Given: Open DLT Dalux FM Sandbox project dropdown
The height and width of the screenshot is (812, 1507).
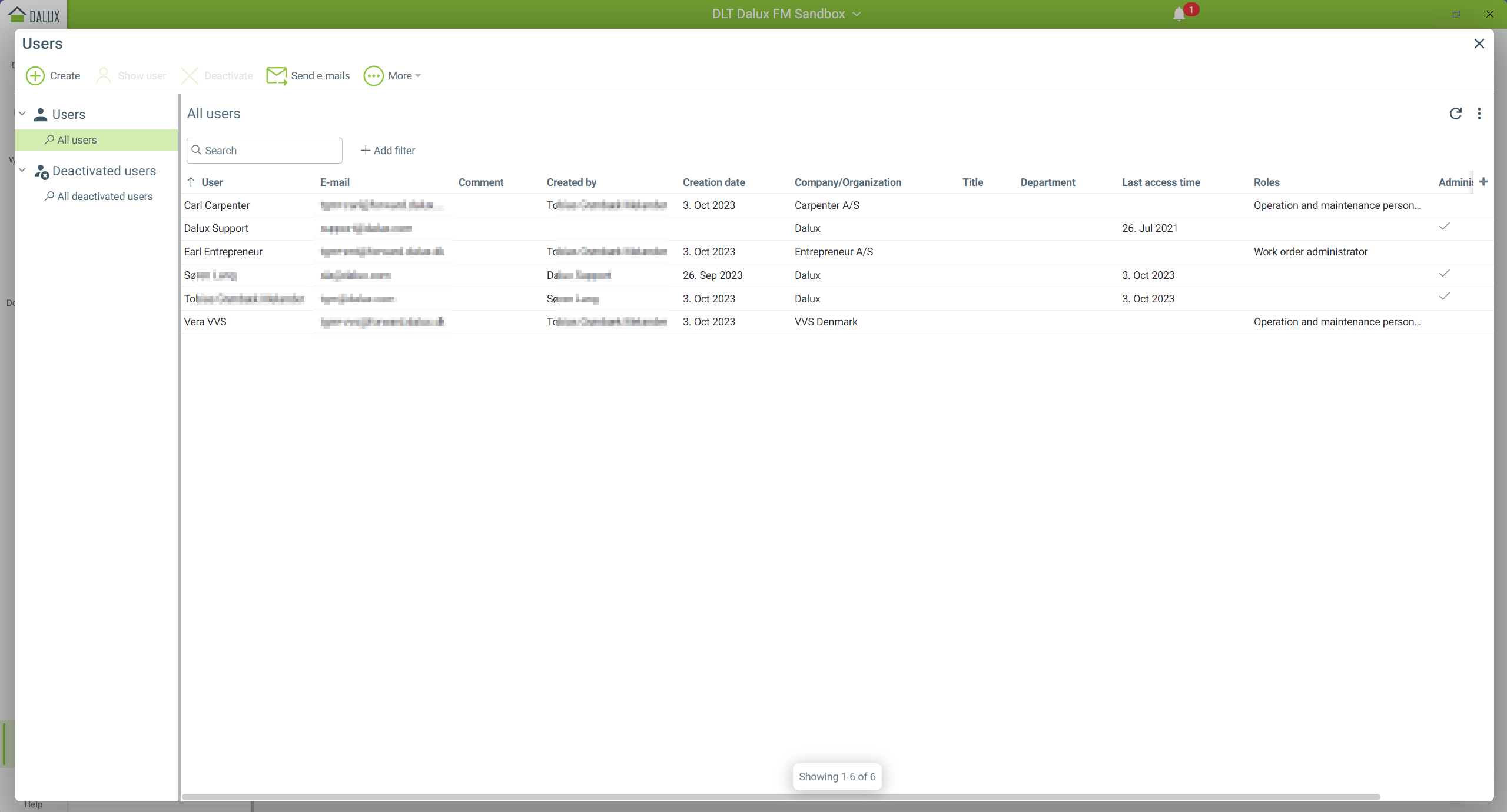Looking at the screenshot, I should (x=786, y=14).
